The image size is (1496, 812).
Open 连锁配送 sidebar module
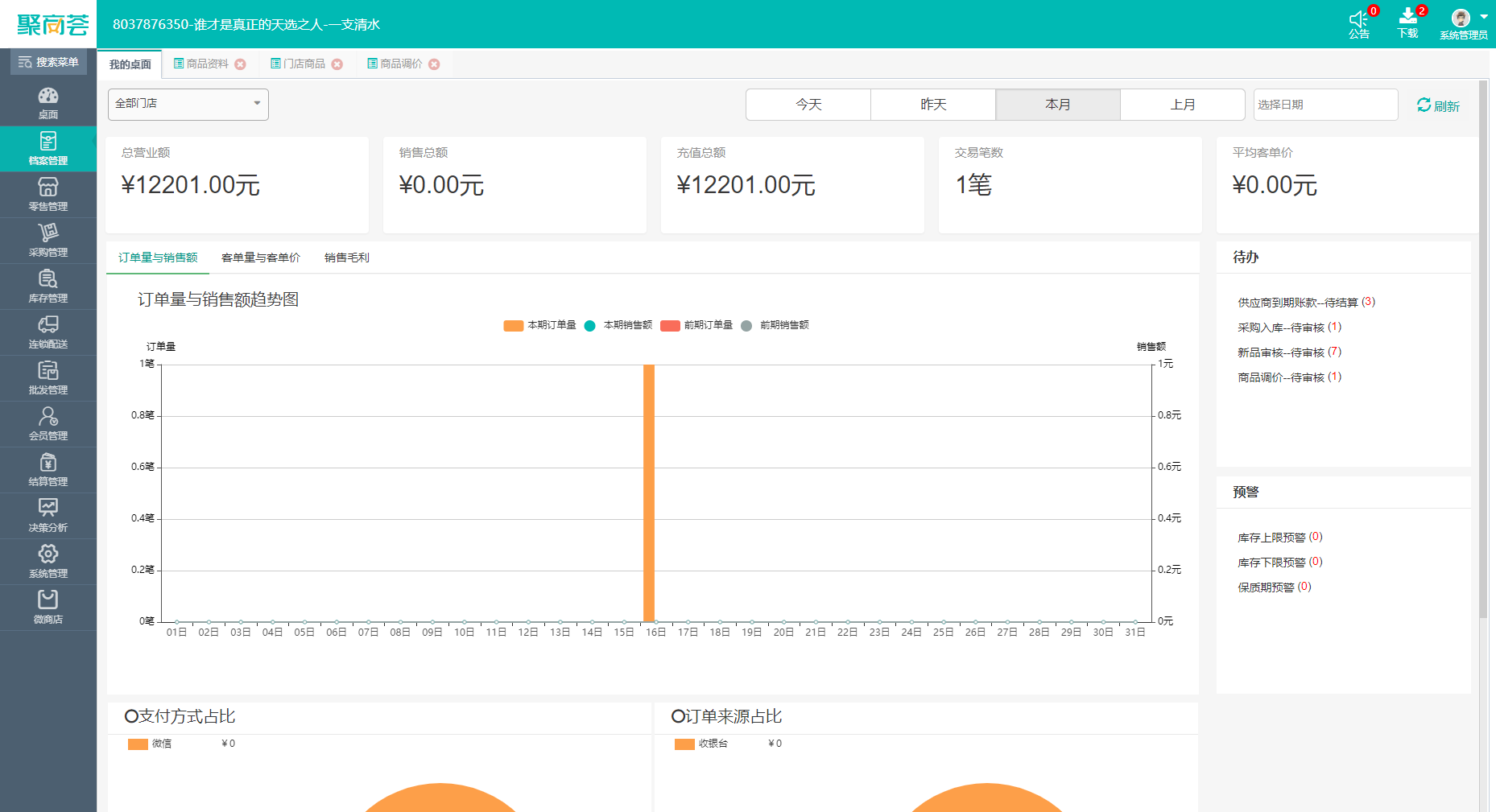click(x=48, y=332)
